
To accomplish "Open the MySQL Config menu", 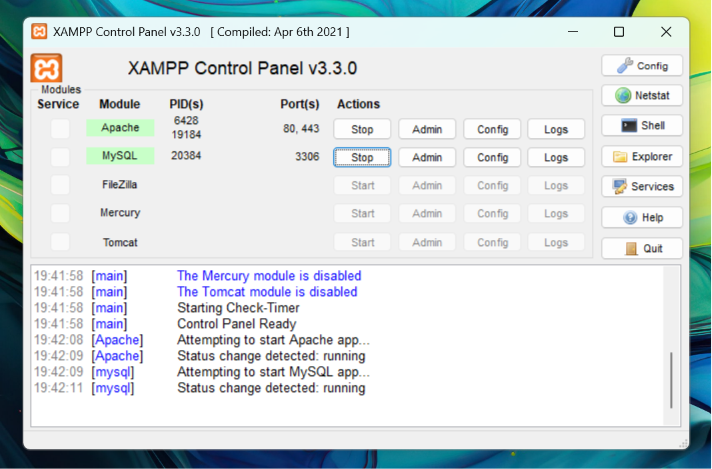I will coord(492,158).
